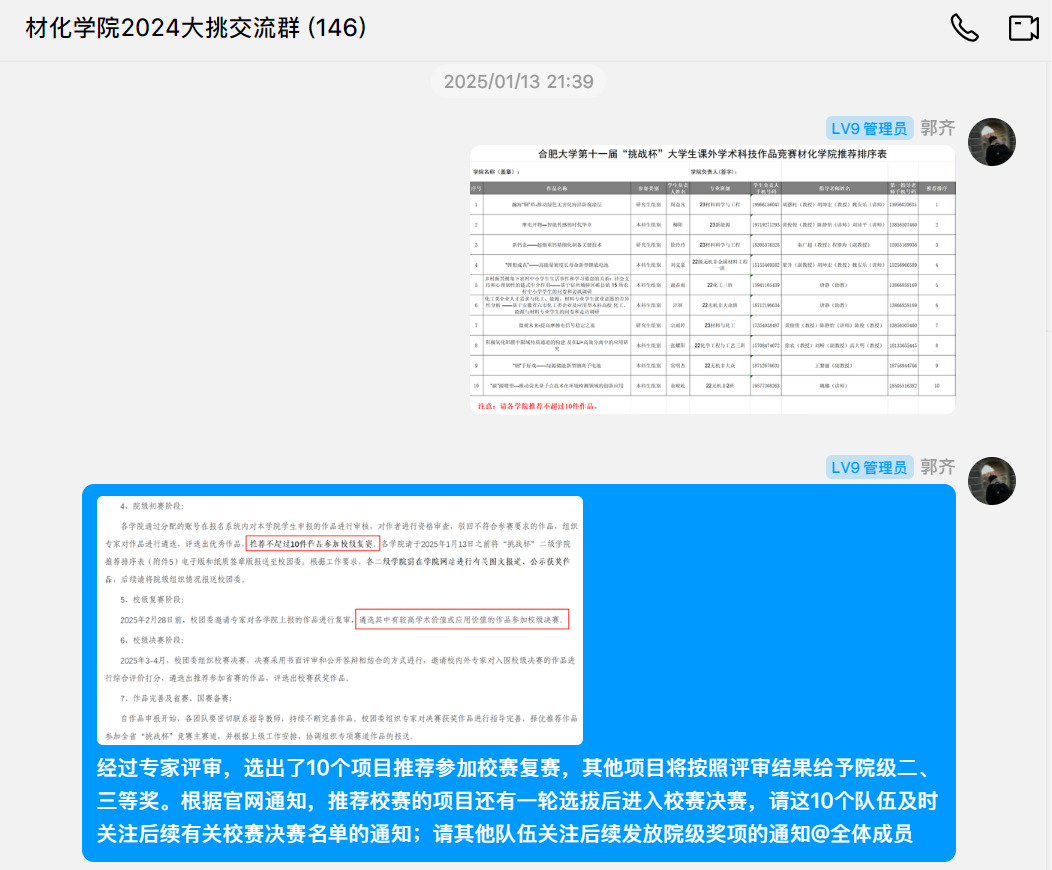Screen dimensions: 1052x870
Task: Click sender name 郭齐 above the blue message
Action: [937, 467]
